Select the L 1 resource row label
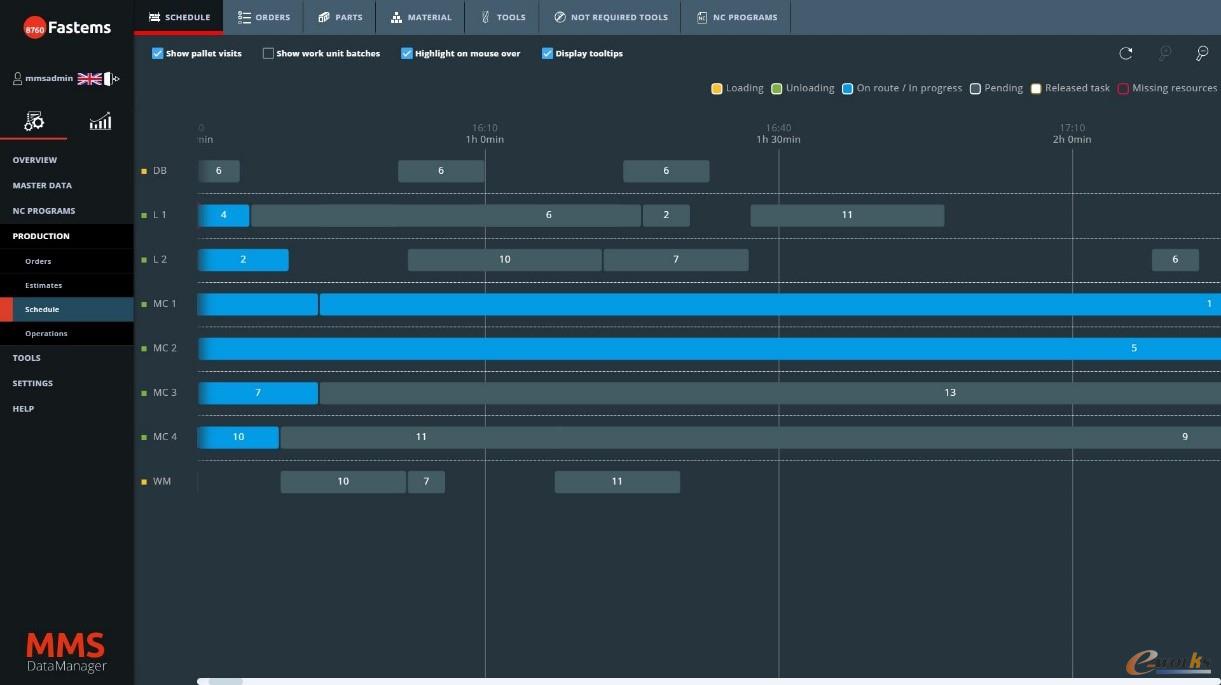This screenshot has width=1221, height=685. [x=160, y=215]
